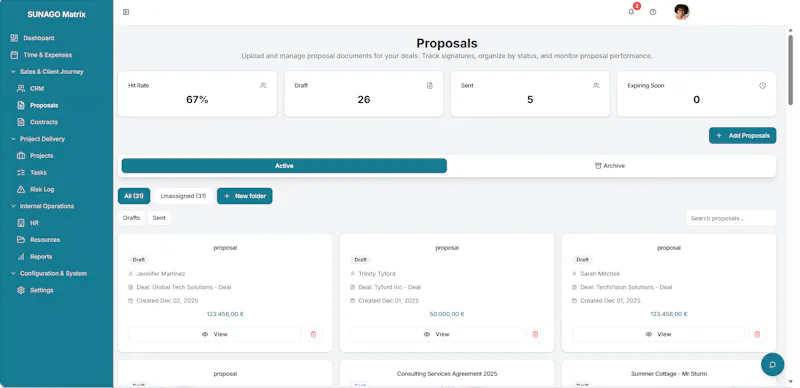
Task: Switch to the Active tab
Action: tap(284, 166)
